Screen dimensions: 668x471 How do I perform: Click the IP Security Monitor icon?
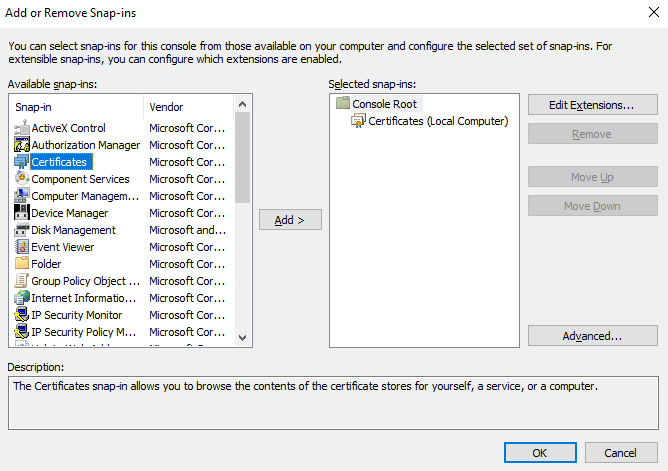[23, 315]
